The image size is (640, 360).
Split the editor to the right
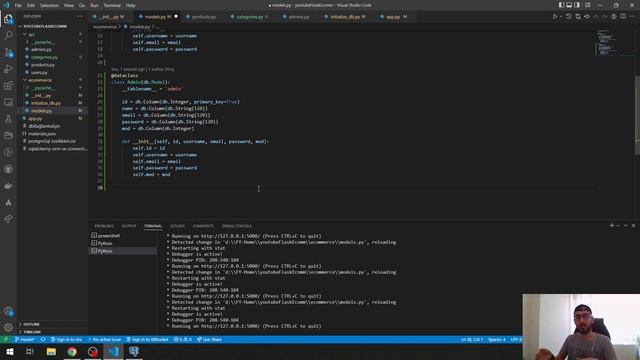[623, 17]
